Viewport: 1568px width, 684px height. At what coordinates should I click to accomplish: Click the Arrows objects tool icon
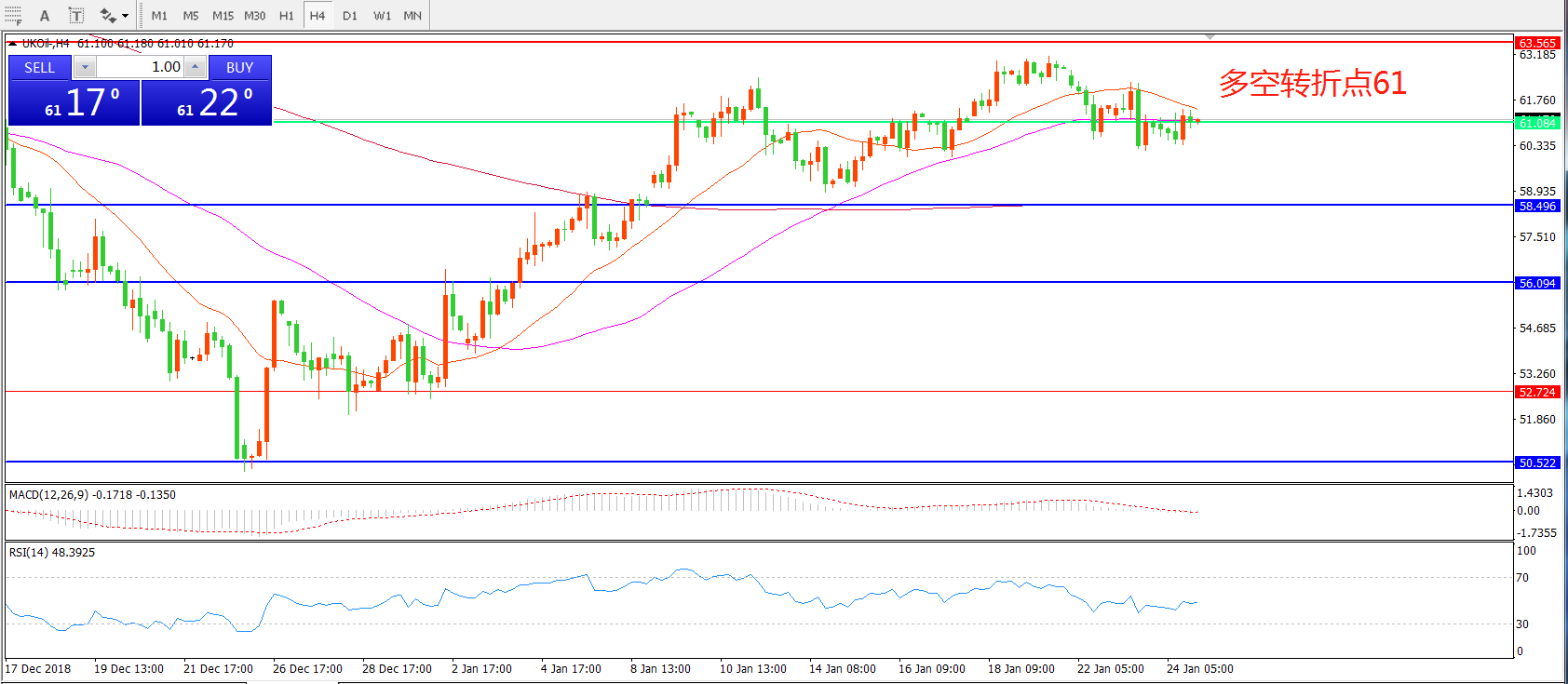pyautogui.click(x=108, y=15)
